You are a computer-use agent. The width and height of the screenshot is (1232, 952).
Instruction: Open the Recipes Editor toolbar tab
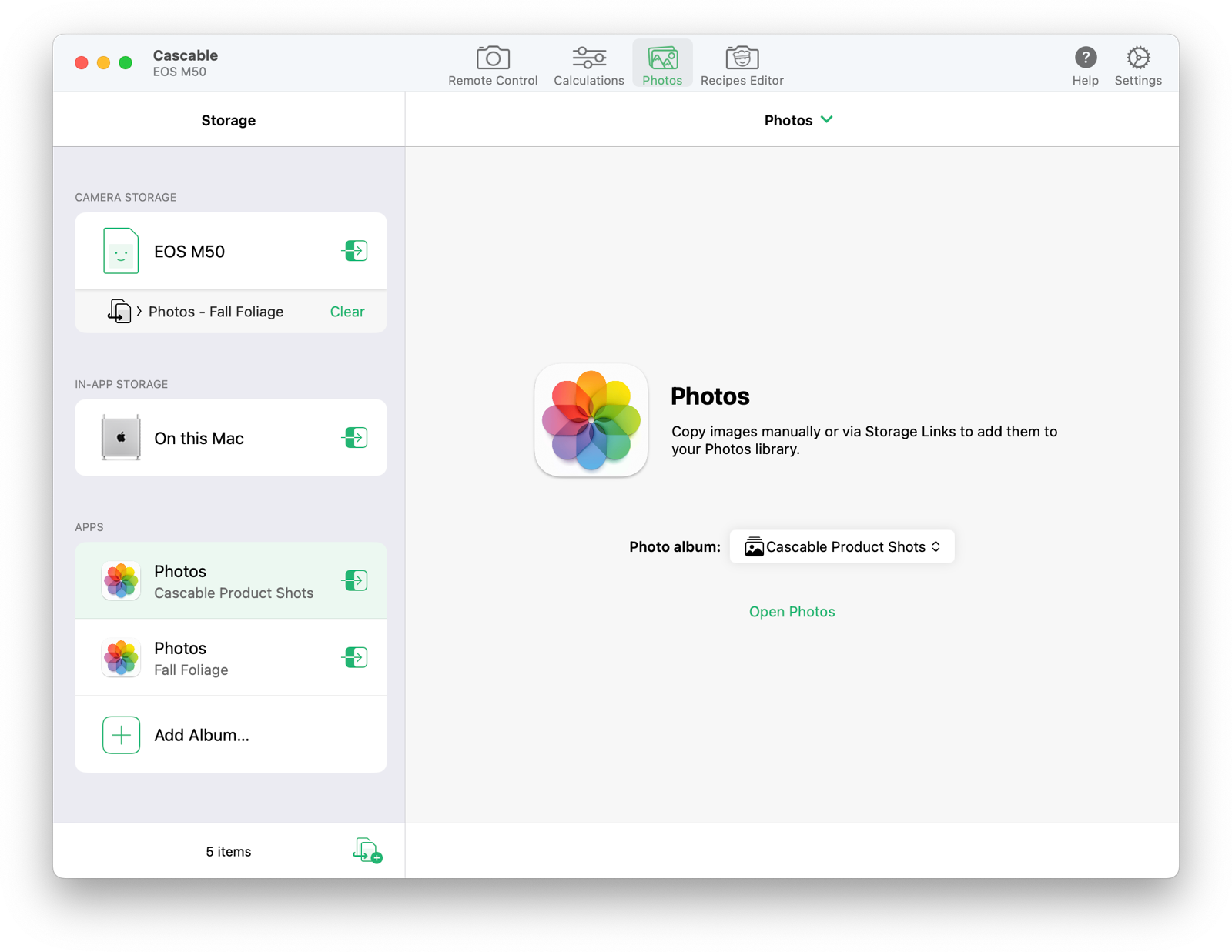pyautogui.click(x=742, y=65)
